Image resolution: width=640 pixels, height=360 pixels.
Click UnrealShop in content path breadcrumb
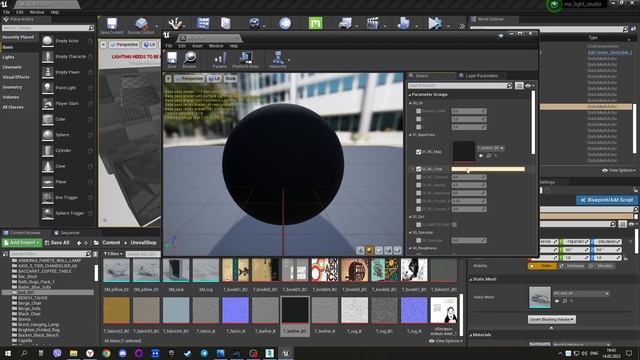tap(143, 243)
